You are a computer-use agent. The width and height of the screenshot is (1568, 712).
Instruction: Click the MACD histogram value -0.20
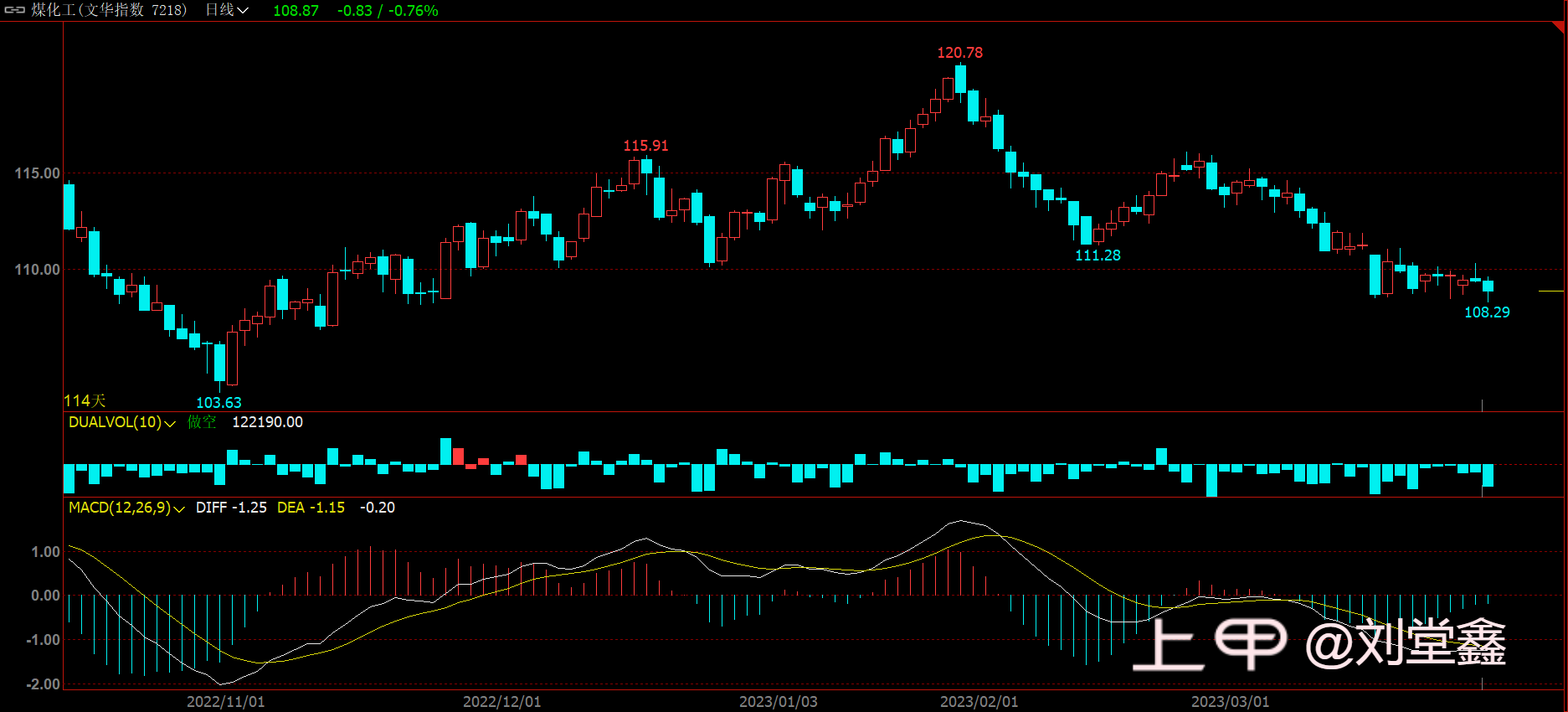[x=377, y=508]
